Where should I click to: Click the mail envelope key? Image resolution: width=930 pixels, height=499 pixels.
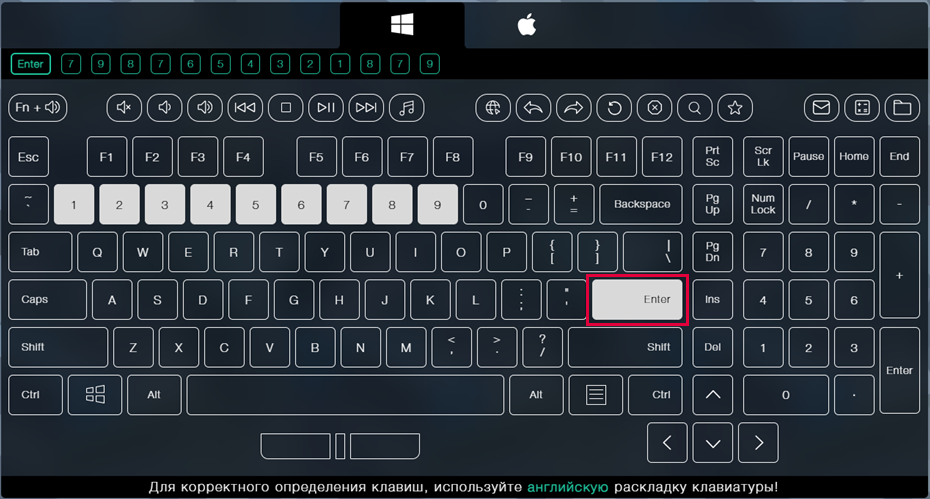pyautogui.click(x=821, y=108)
